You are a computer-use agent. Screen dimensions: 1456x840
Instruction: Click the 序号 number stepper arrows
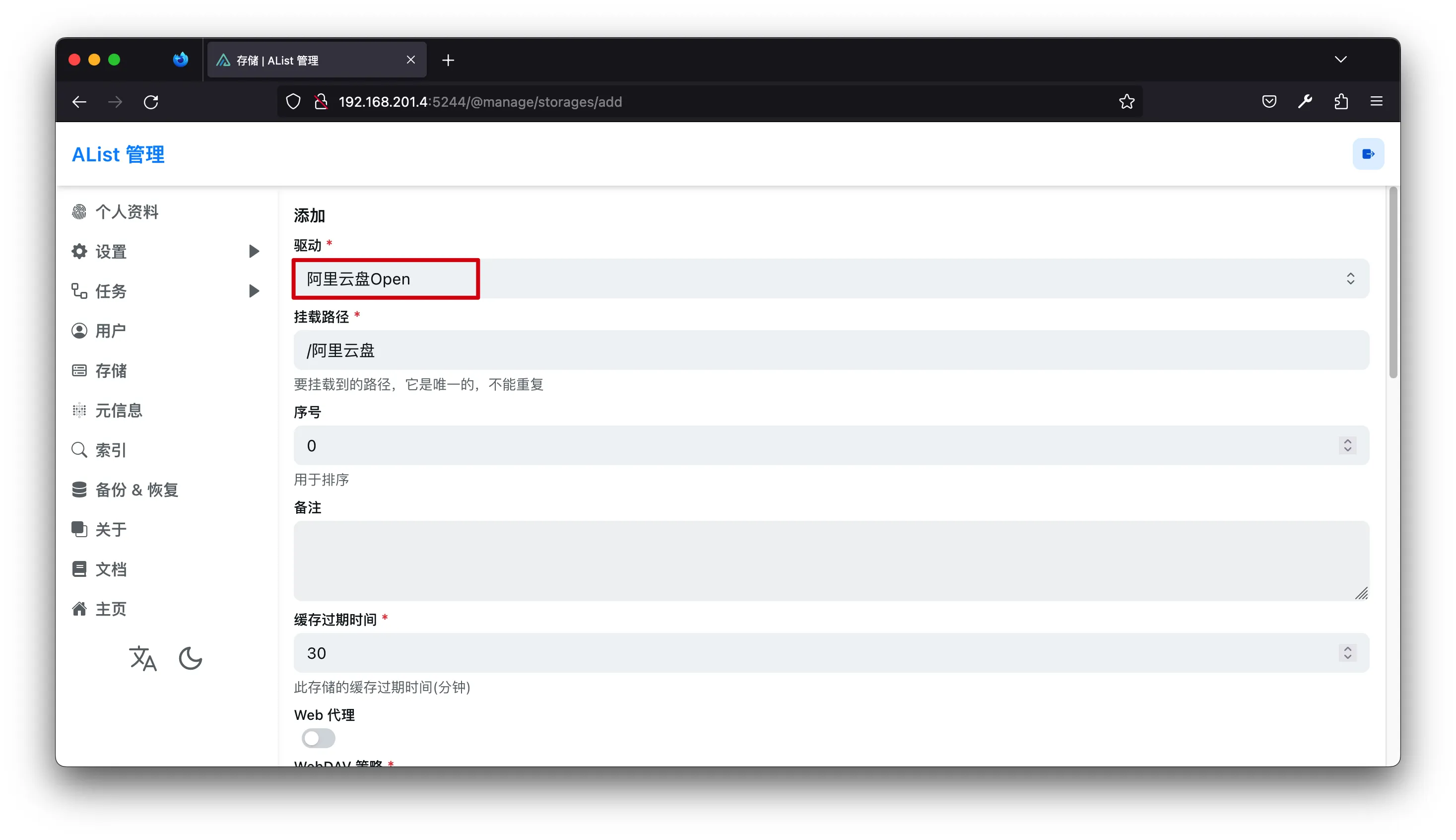pos(1347,445)
